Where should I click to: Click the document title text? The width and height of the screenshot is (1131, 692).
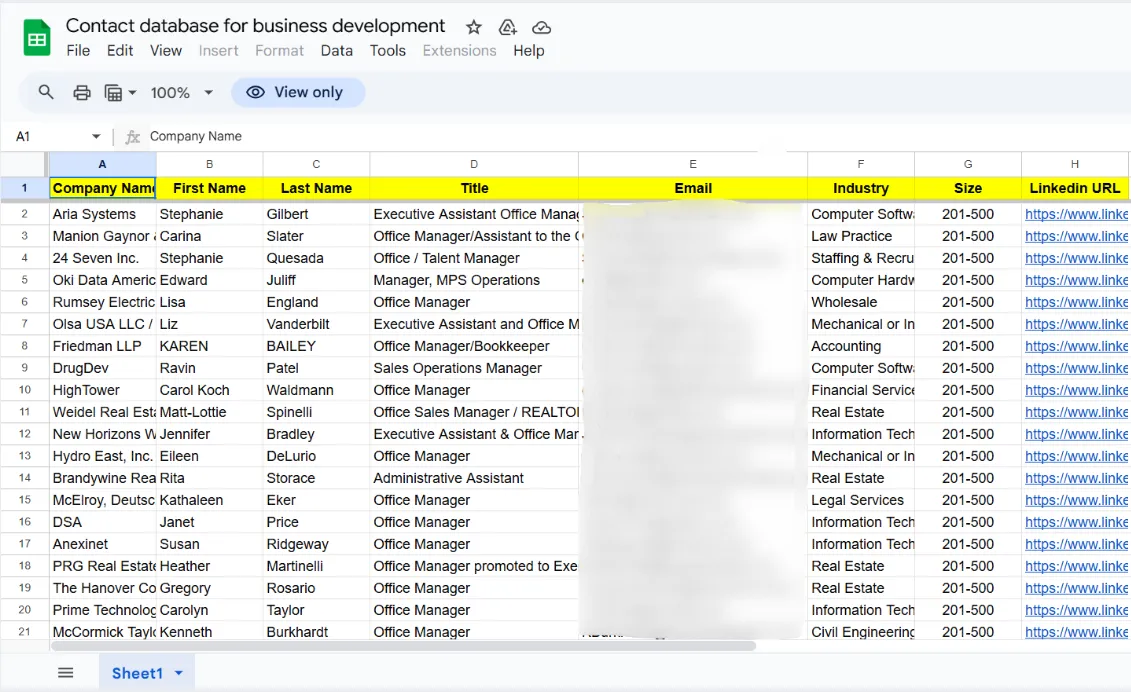point(255,26)
